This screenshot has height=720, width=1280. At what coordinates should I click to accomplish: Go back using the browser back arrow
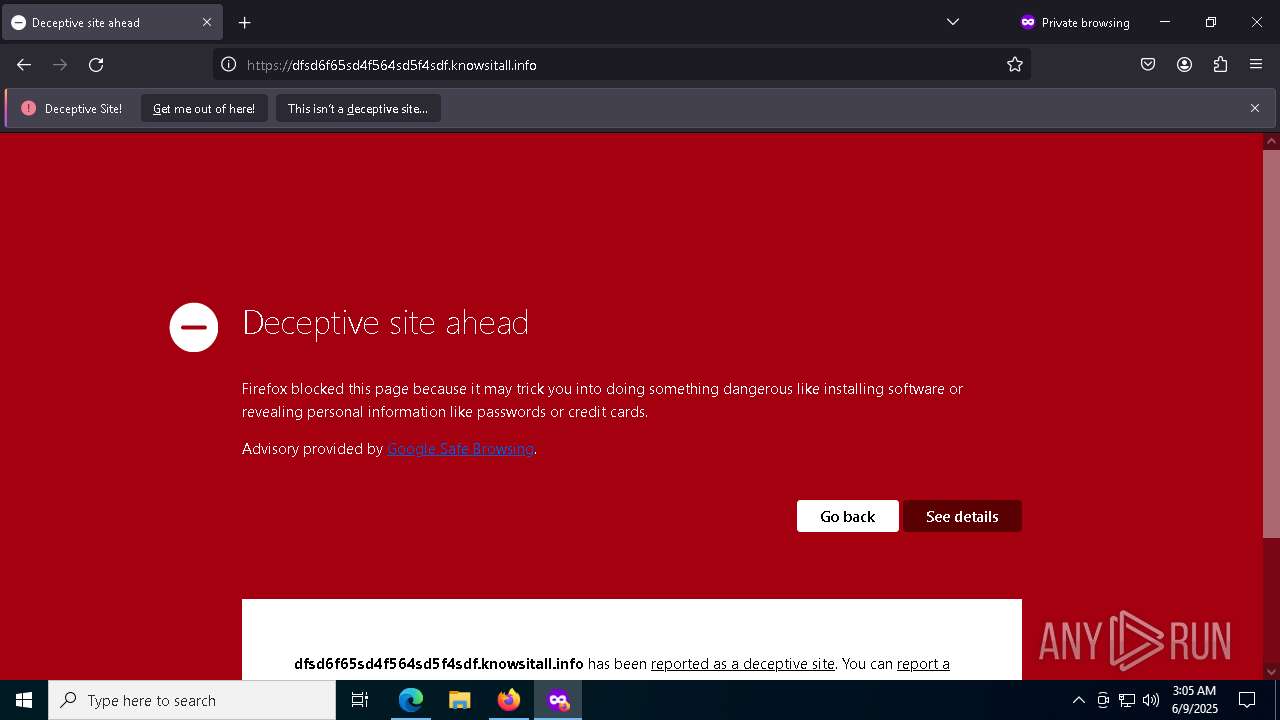tap(24, 65)
